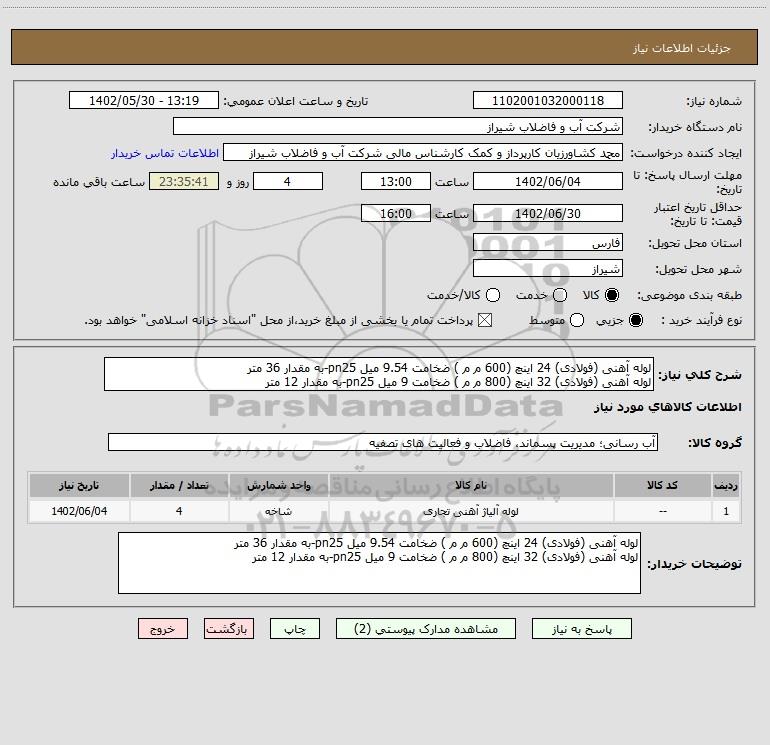Image resolution: width=770 pixels, height=745 pixels.
Task: Click the بازگشت back button
Action: click(229, 629)
